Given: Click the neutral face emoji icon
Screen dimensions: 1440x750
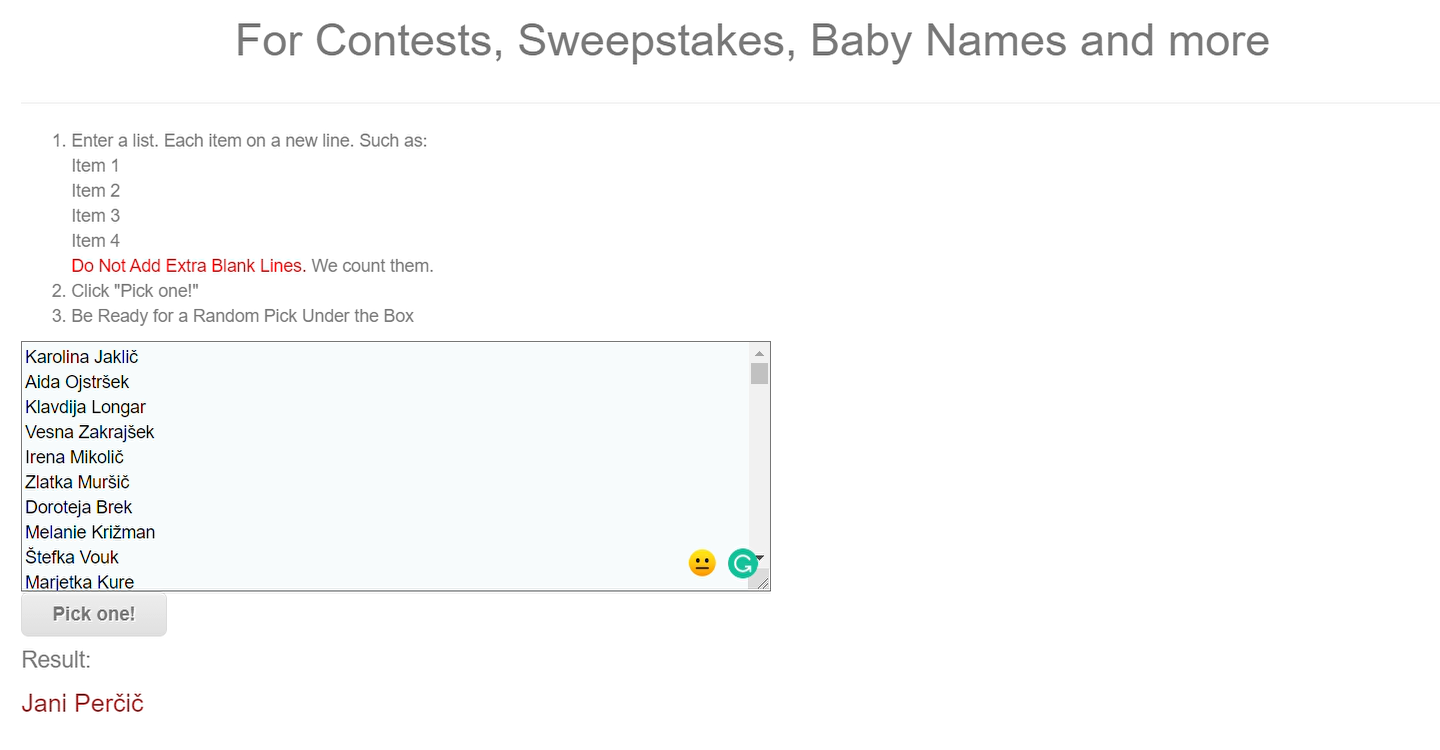Looking at the screenshot, I should click(702, 564).
